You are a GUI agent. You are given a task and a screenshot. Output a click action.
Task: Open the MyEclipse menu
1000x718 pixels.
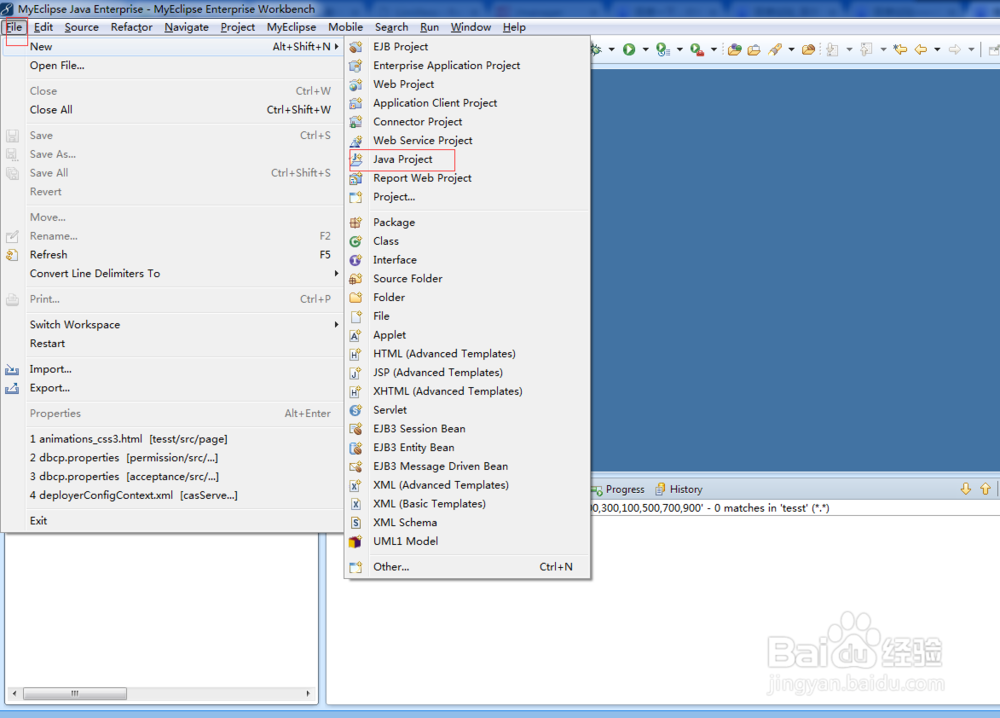click(x=291, y=27)
